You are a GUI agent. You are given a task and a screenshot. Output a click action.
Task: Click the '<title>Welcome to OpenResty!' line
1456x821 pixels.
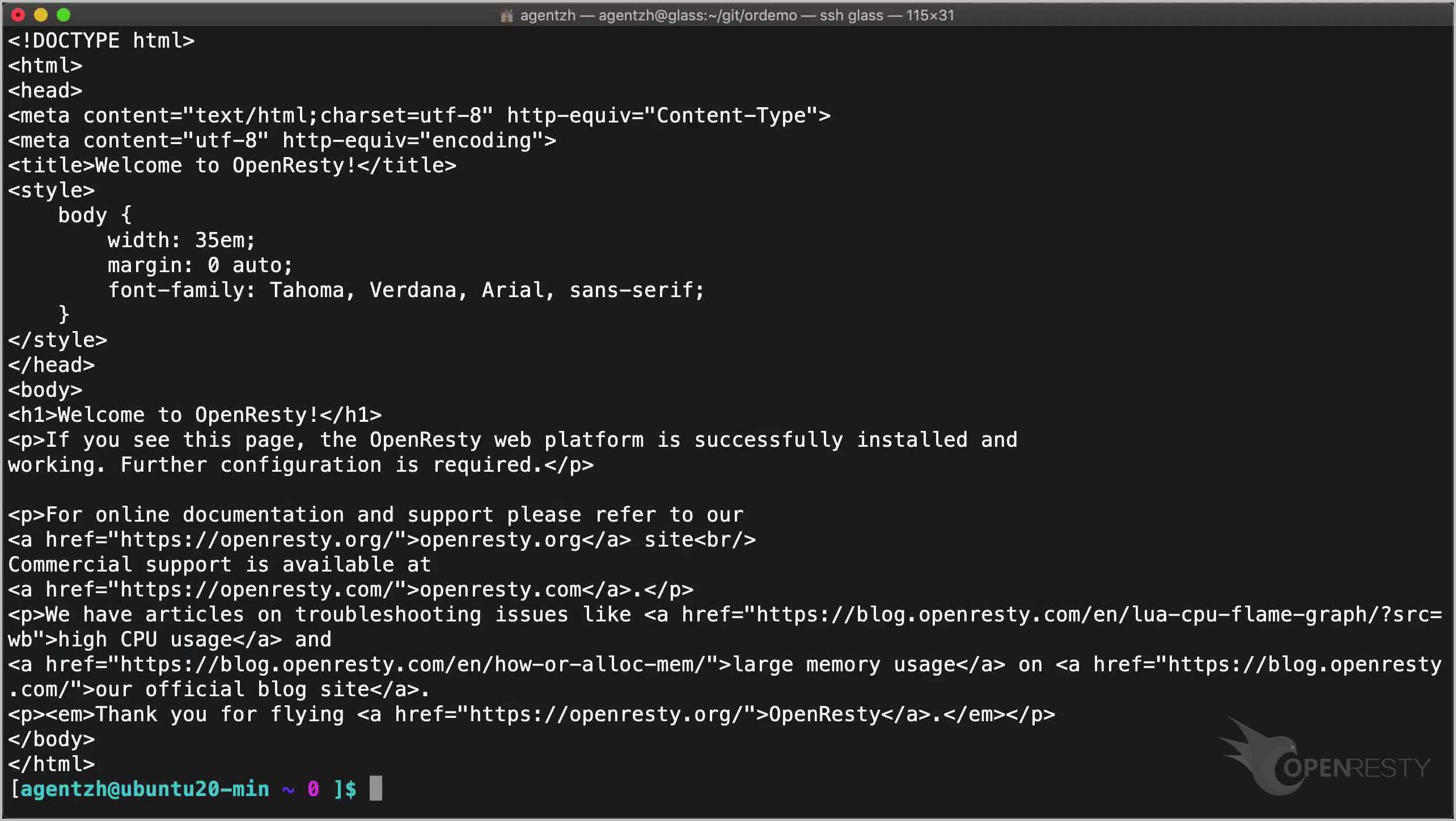pos(232,166)
